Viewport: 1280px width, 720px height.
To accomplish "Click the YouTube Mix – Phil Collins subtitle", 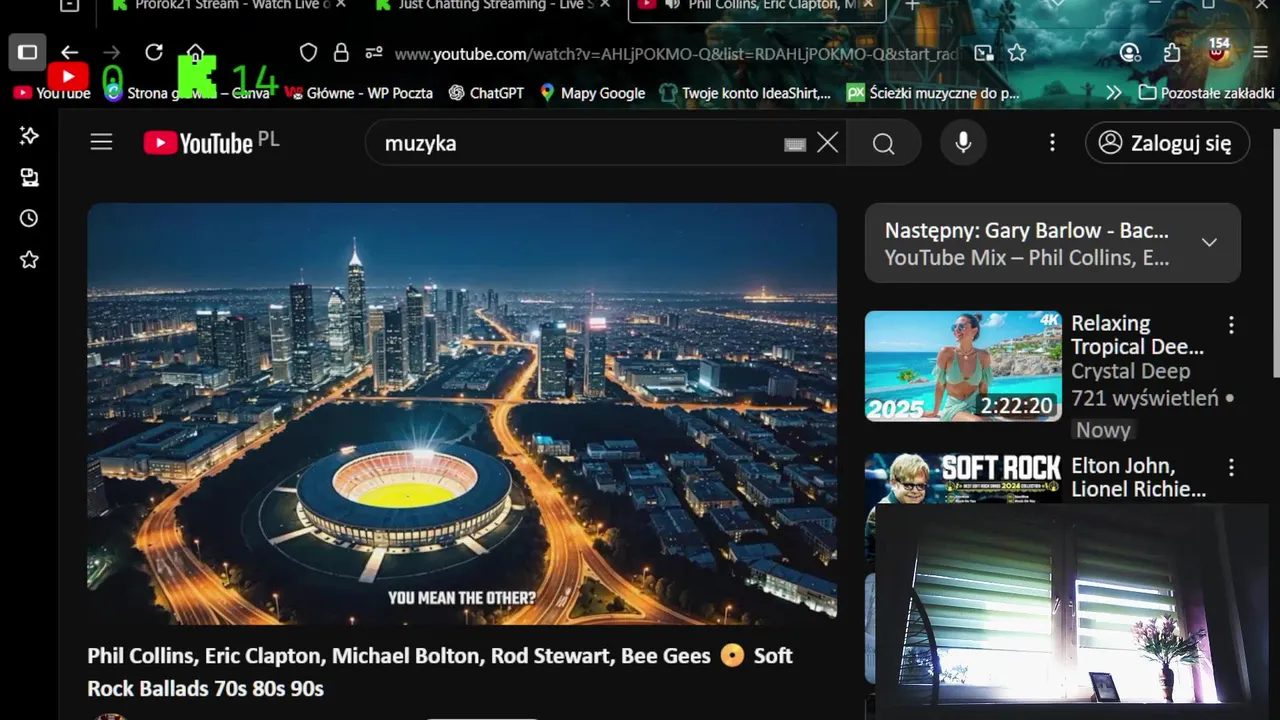I will point(1027,258).
